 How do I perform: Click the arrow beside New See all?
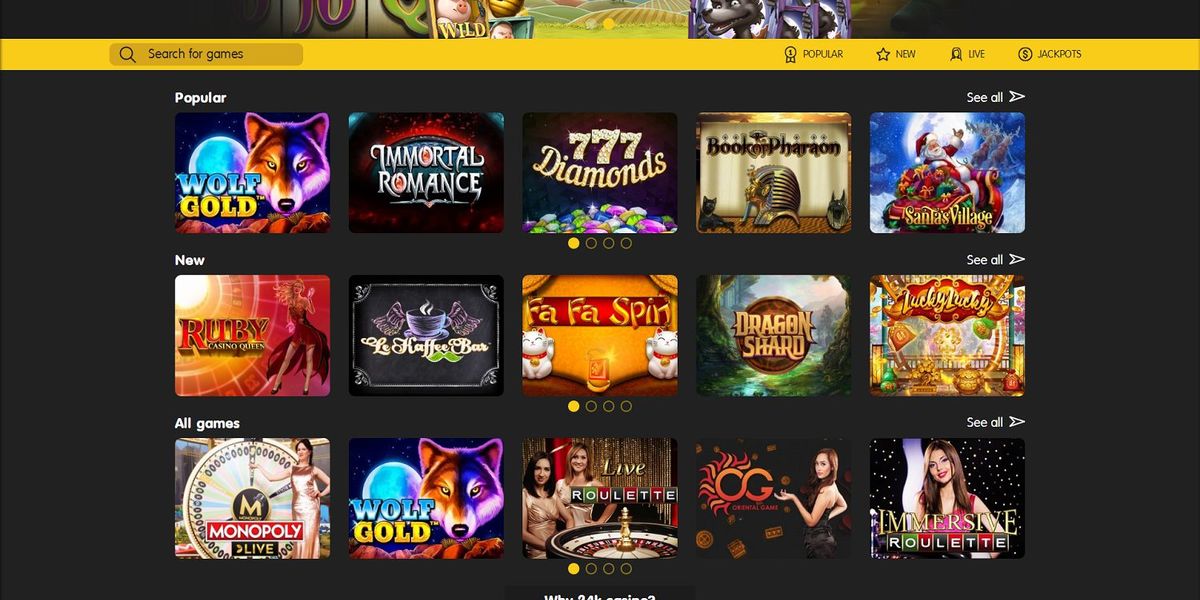click(1017, 259)
